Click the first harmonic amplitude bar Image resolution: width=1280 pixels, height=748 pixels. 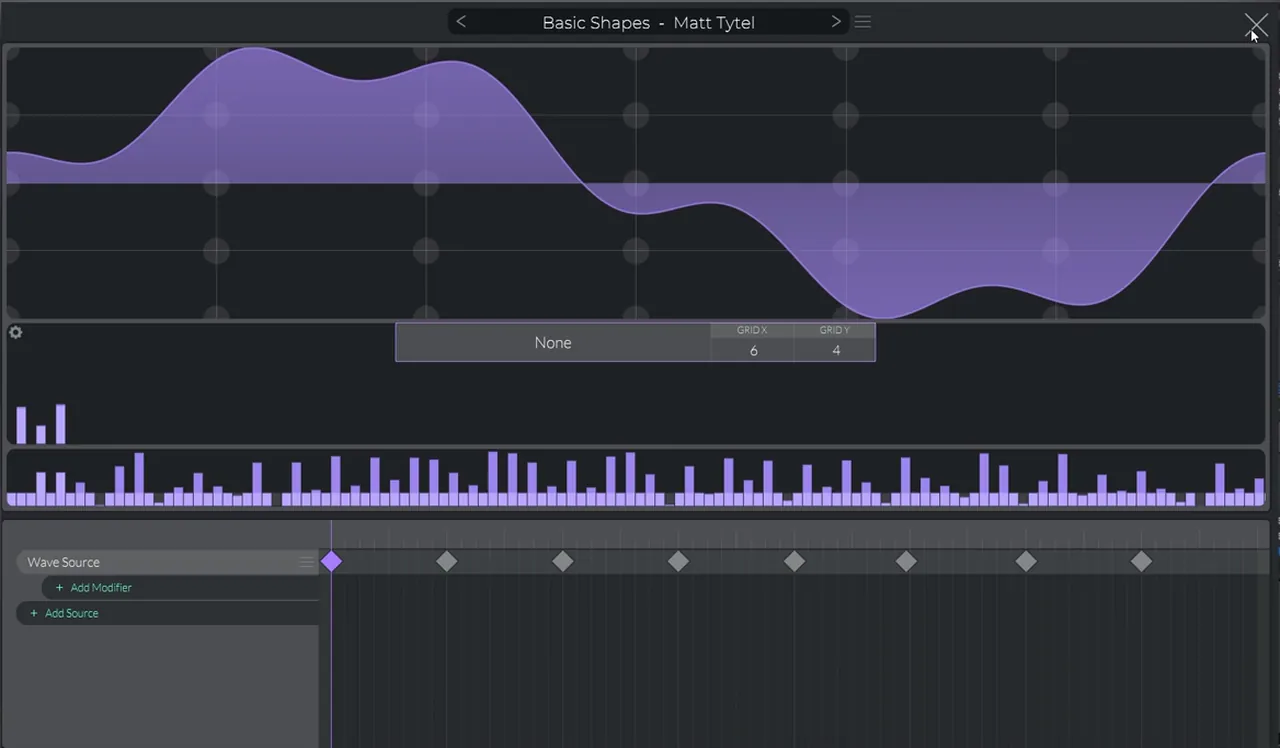pos(21,425)
